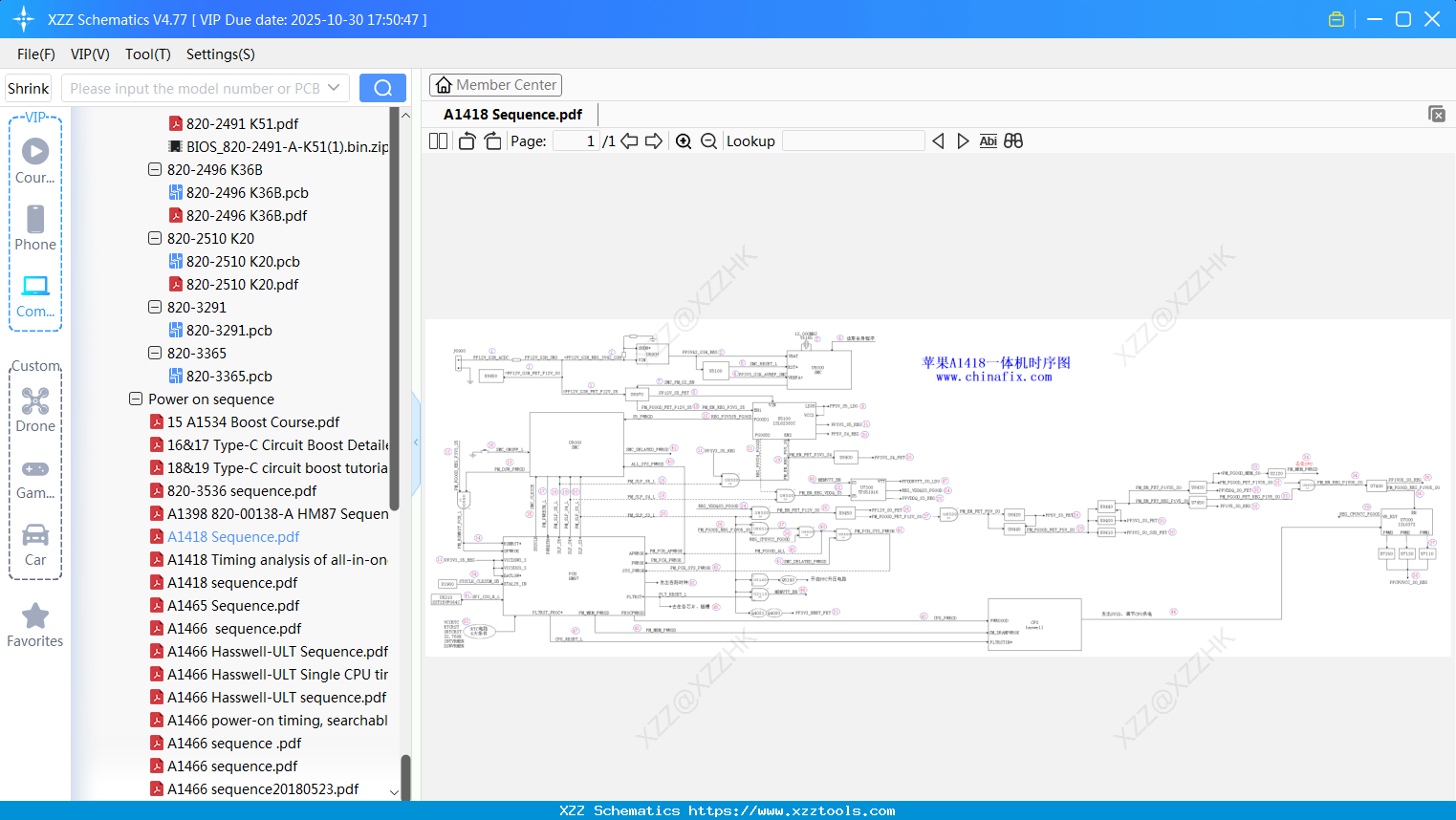This screenshot has width=1456, height=820.
Task: Open the www.xzztools.com link in status bar
Action: pyautogui.click(x=792, y=810)
